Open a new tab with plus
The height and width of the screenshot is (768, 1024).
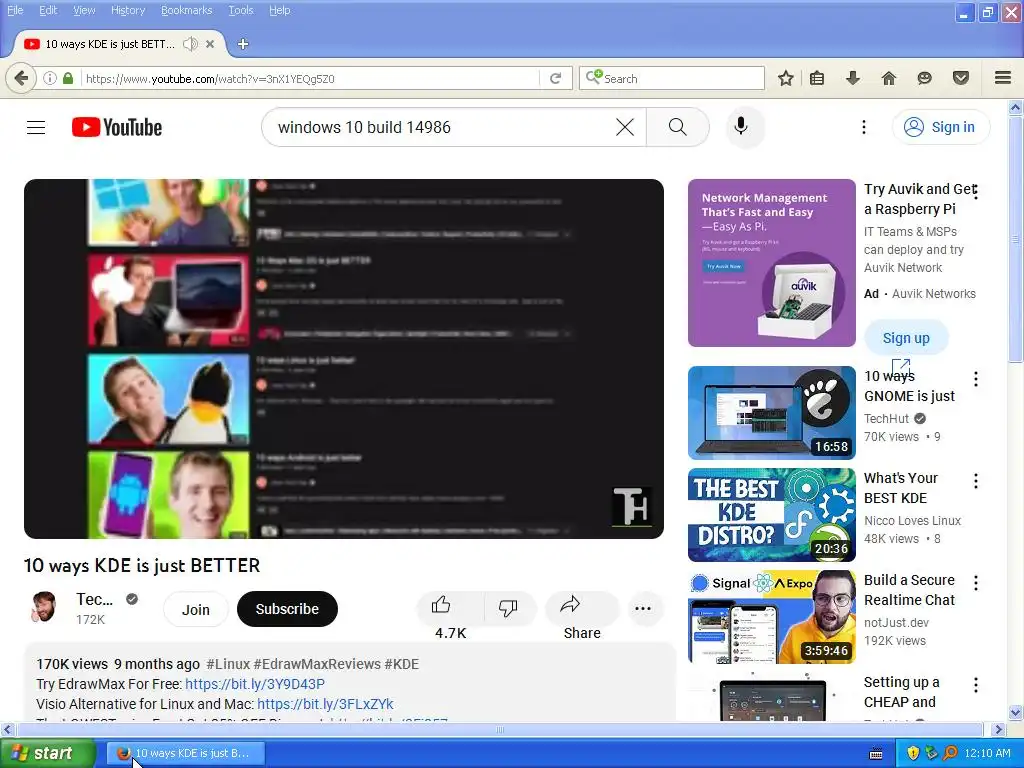pos(243,44)
